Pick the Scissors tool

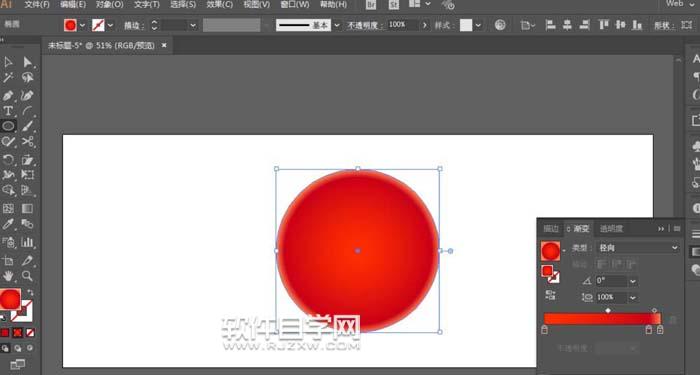coord(28,142)
